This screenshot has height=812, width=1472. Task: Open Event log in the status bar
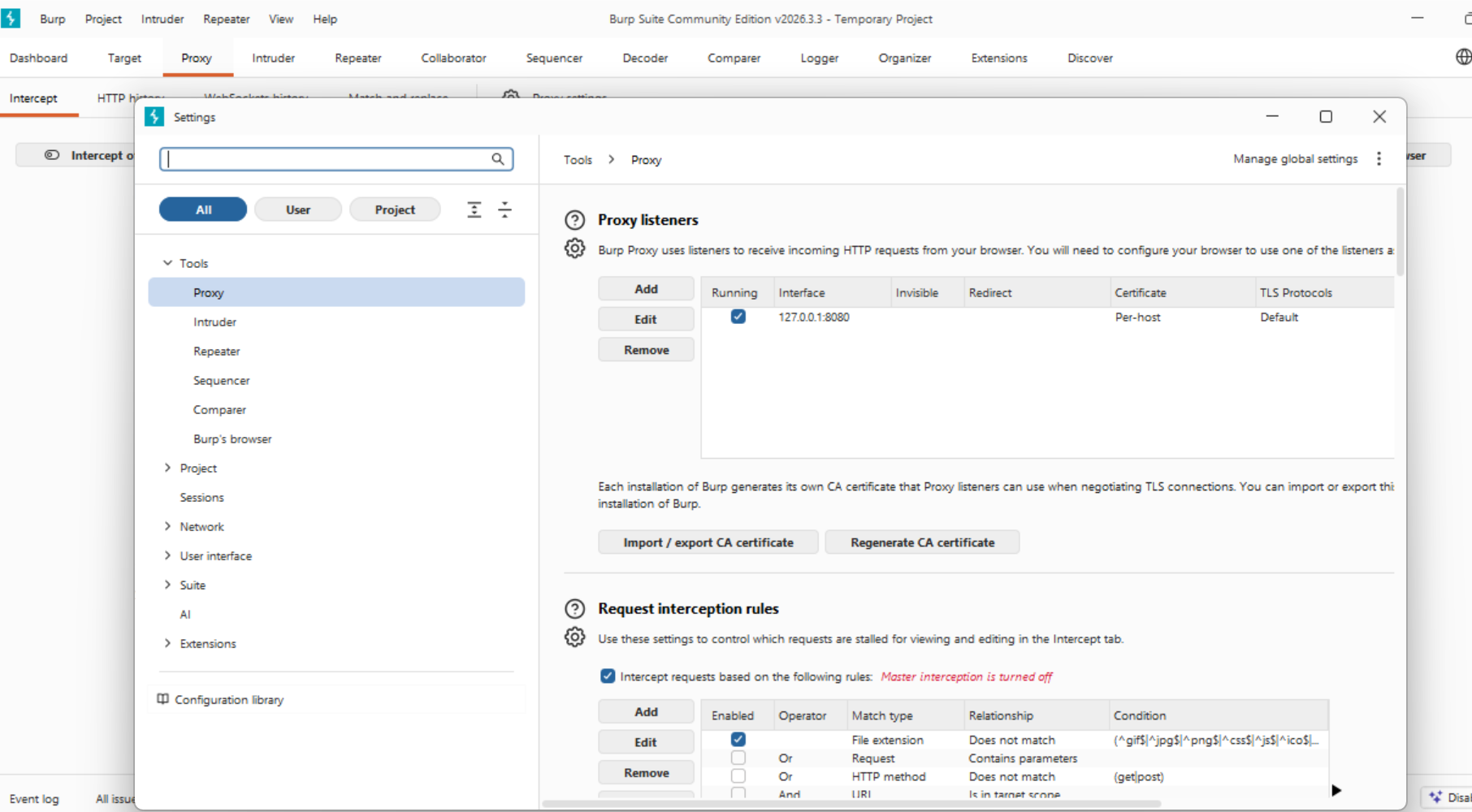(x=34, y=799)
